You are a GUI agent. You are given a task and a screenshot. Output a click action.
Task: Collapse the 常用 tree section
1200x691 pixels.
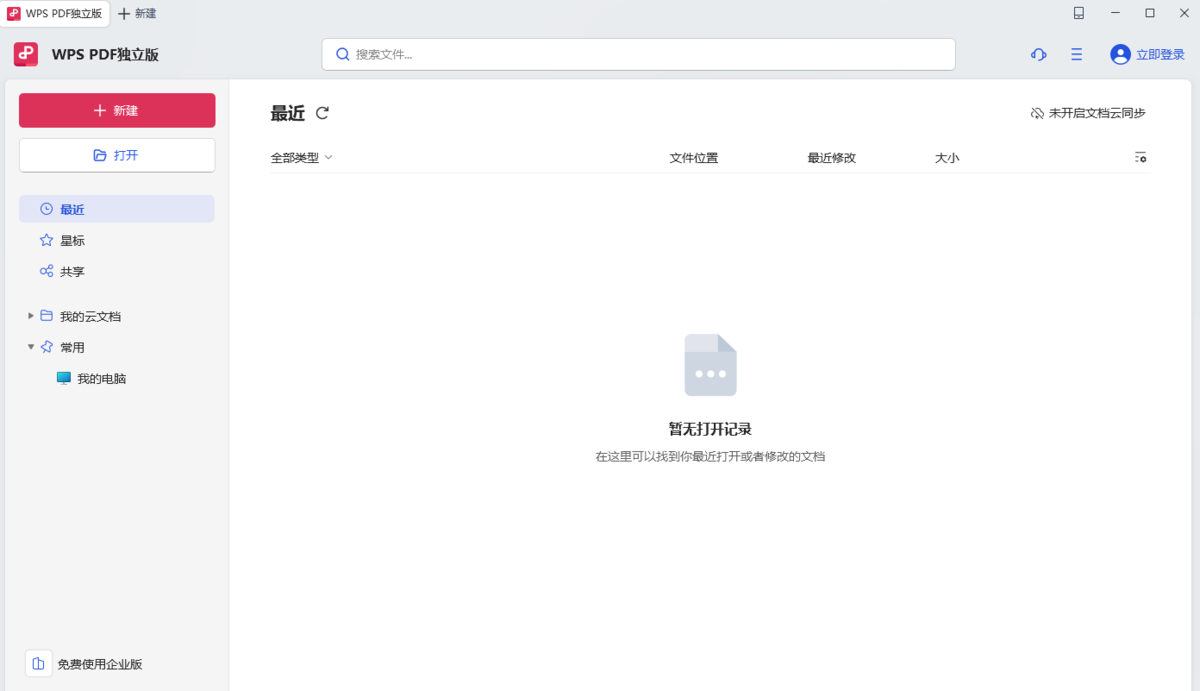click(x=31, y=347)
